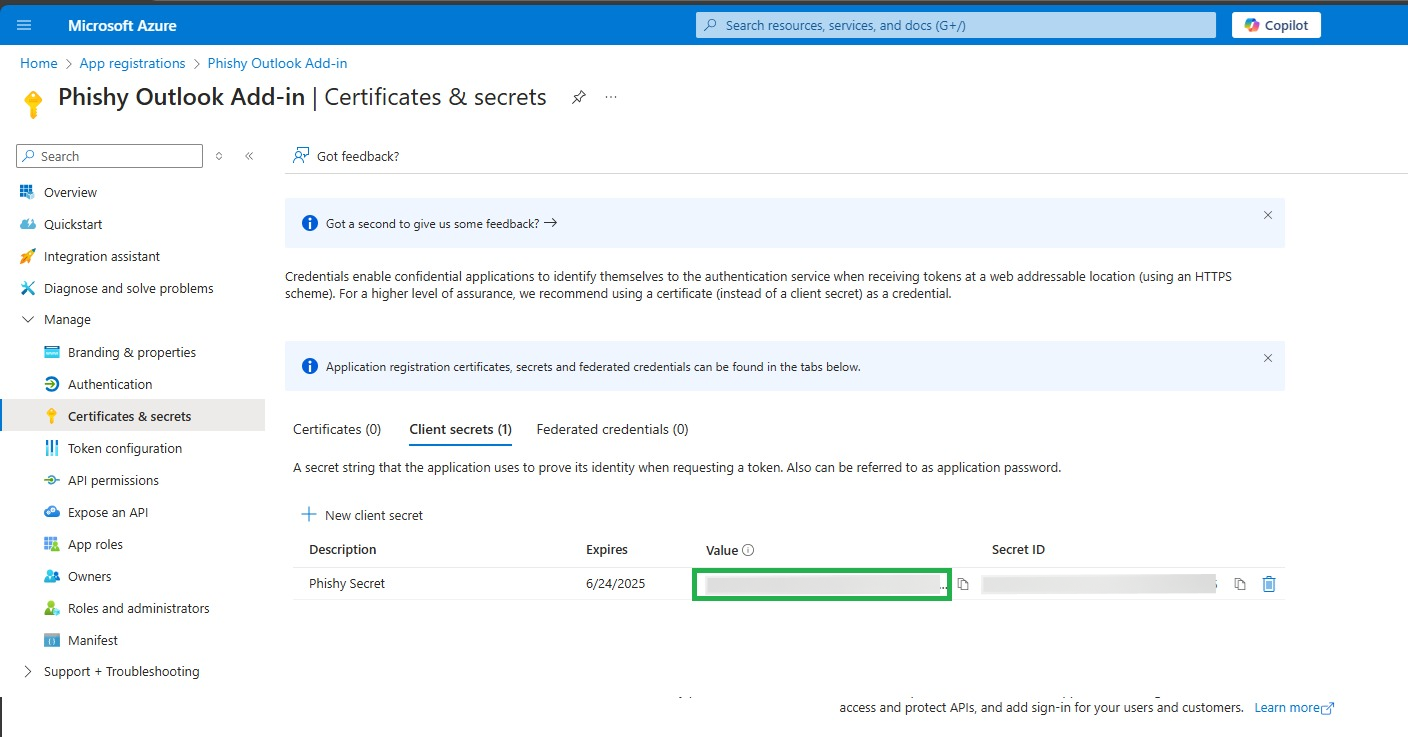
Task: Click the 6/24/2025 expiry date
Action: [x=616, y=583]
